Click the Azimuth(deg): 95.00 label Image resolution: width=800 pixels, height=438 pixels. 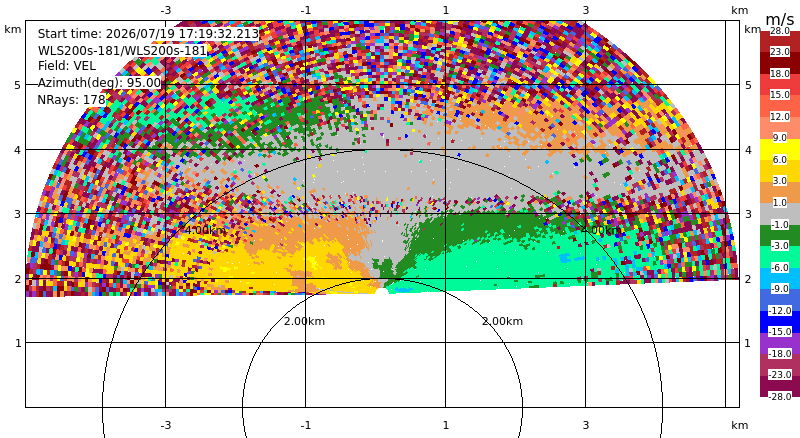click(x=99, y=83)
